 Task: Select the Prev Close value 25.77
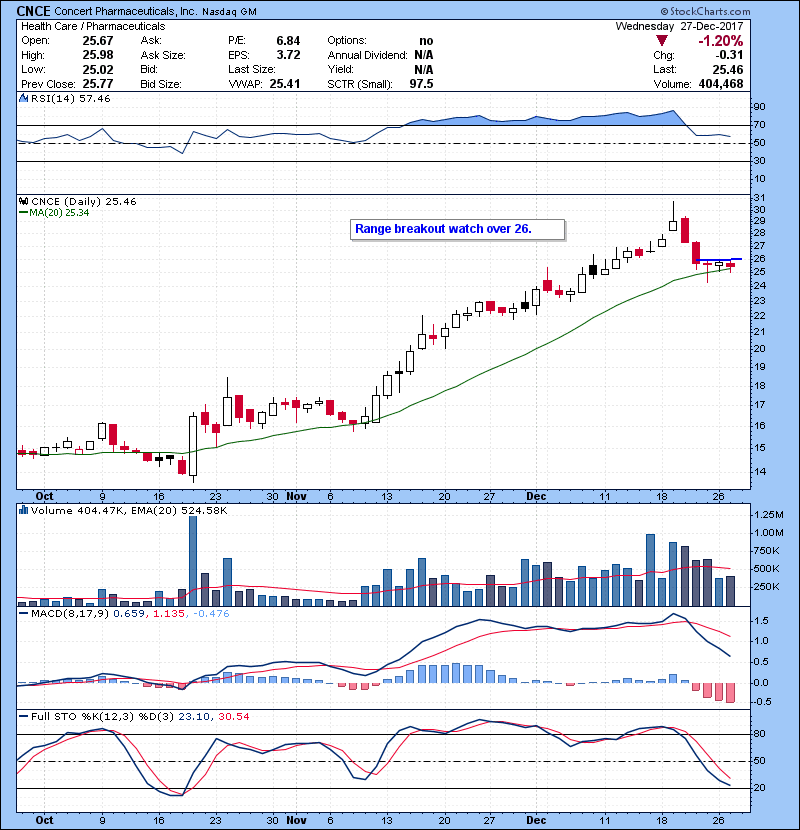click(98, 84)
